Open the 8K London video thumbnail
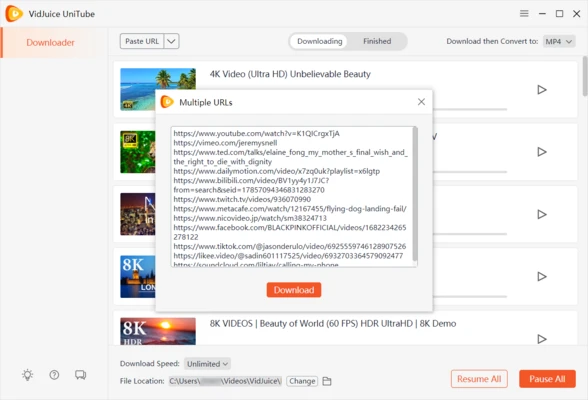This screenshot has width=588, height=400. [x=138, y=277]
